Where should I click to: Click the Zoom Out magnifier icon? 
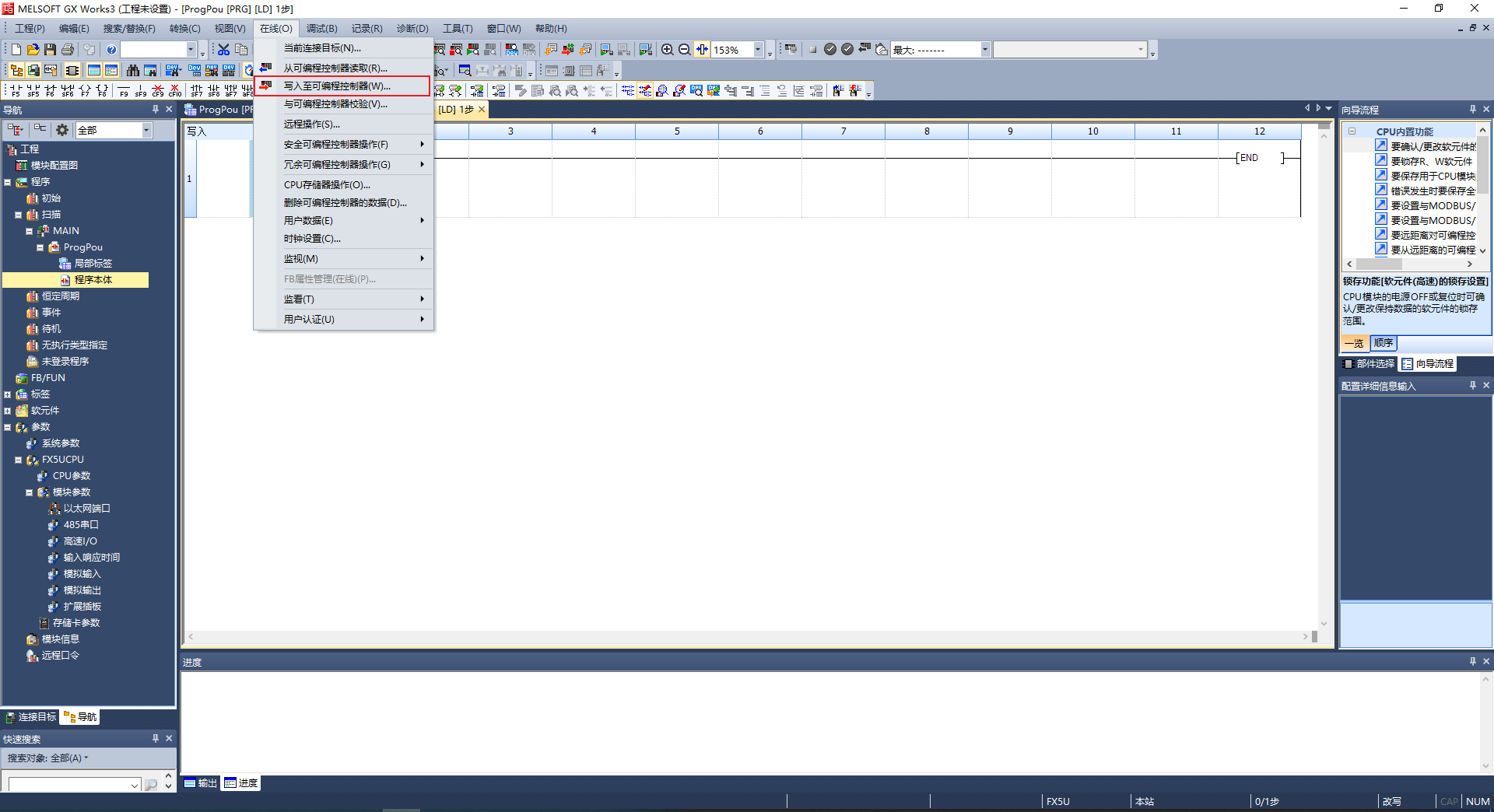pos(684,50)
